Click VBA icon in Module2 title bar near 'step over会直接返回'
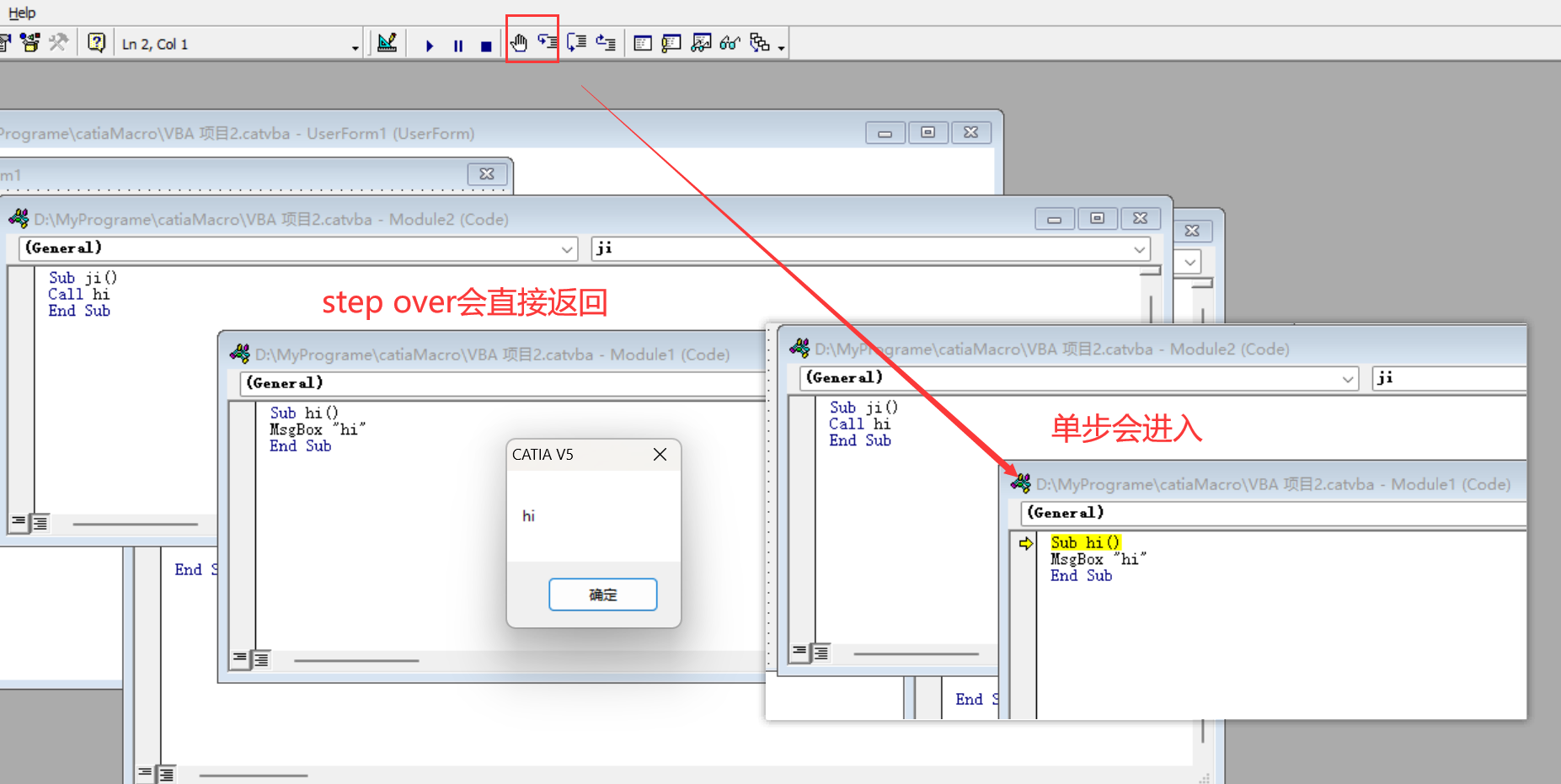Viewport: 1561px width, 784px height. click(19, 219)
